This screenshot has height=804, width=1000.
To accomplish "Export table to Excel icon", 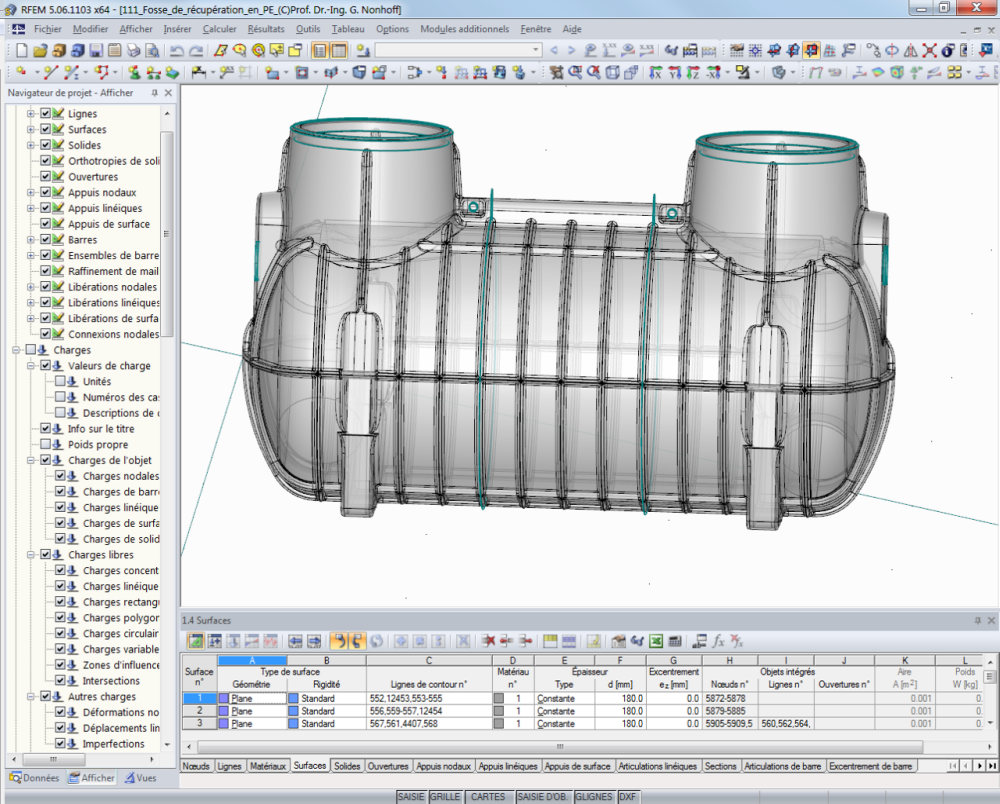I will tap(656, 641).
